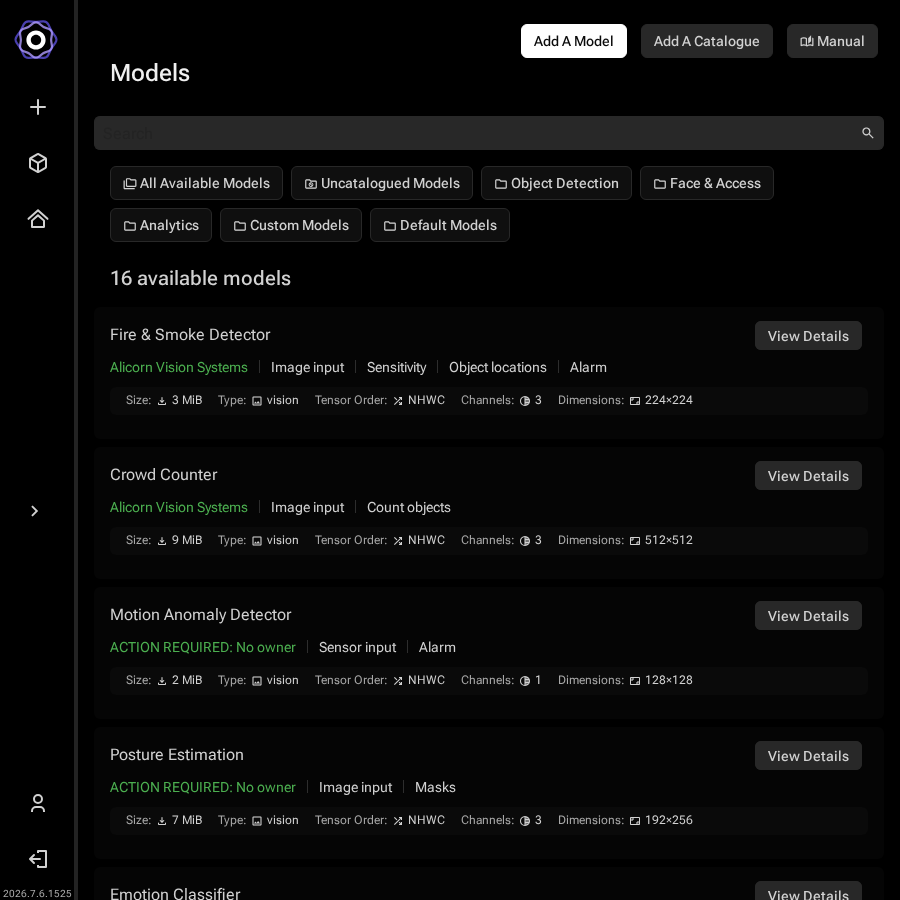Click the tensor order icon for Motion Anomaly Detector

[398, 681]
